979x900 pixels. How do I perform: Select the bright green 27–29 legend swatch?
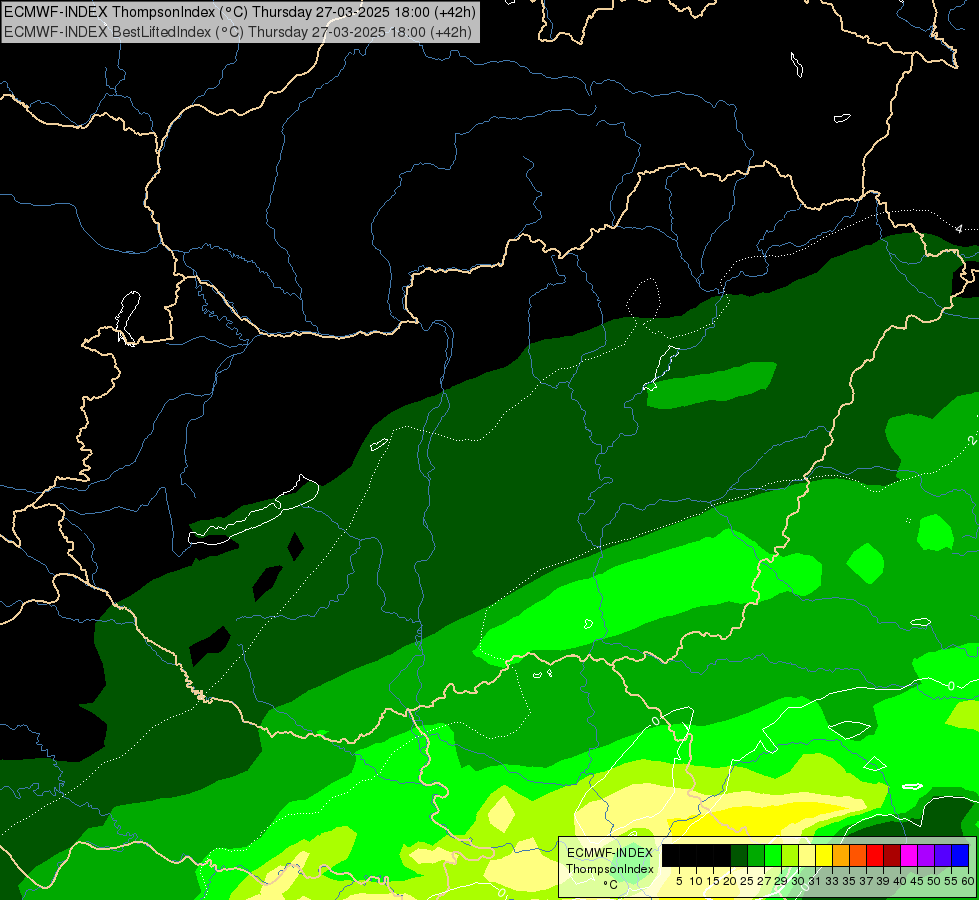pos(773,856)
